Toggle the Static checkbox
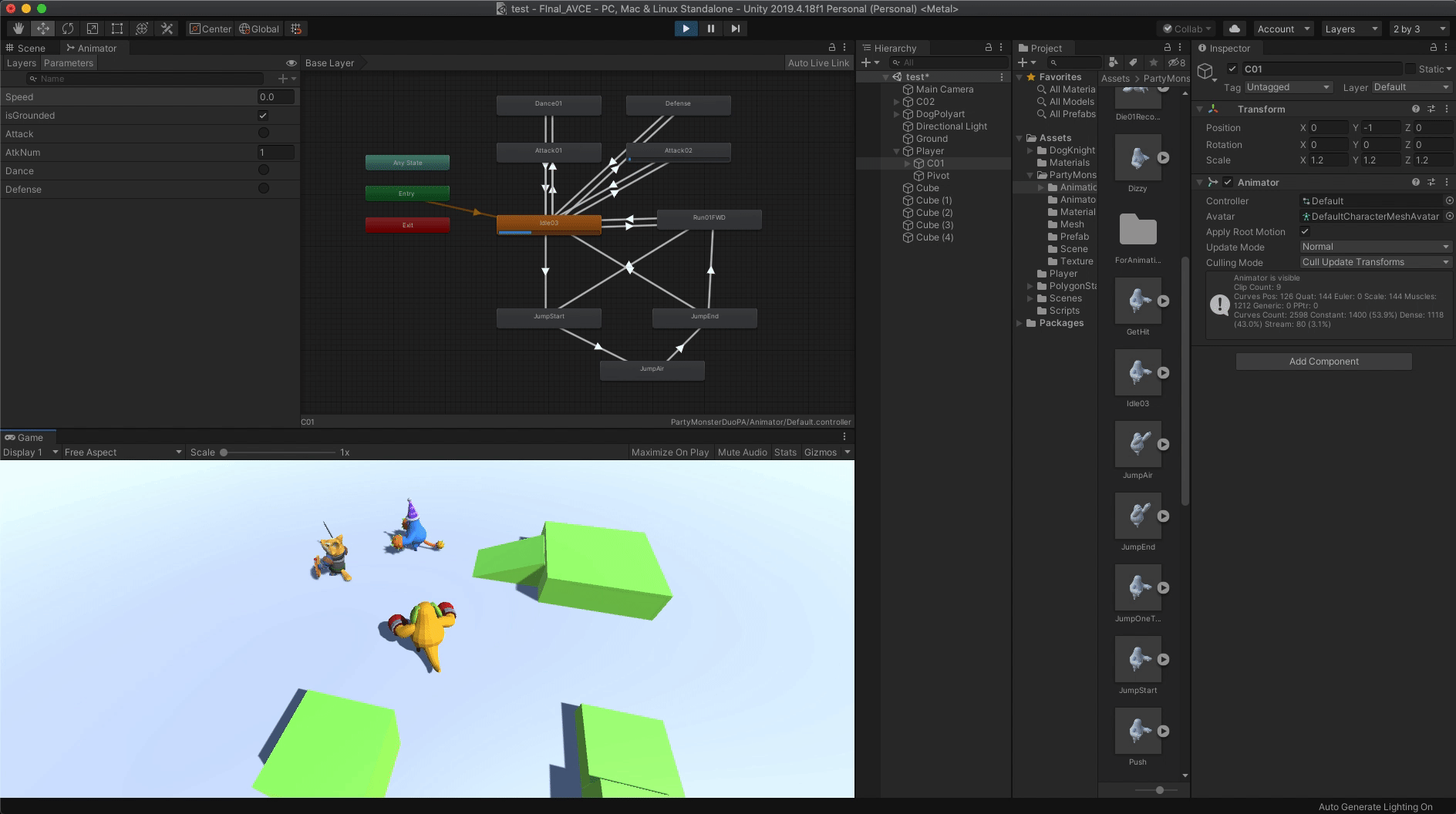Viewport: 1456px width, 814px height. 1410,69
